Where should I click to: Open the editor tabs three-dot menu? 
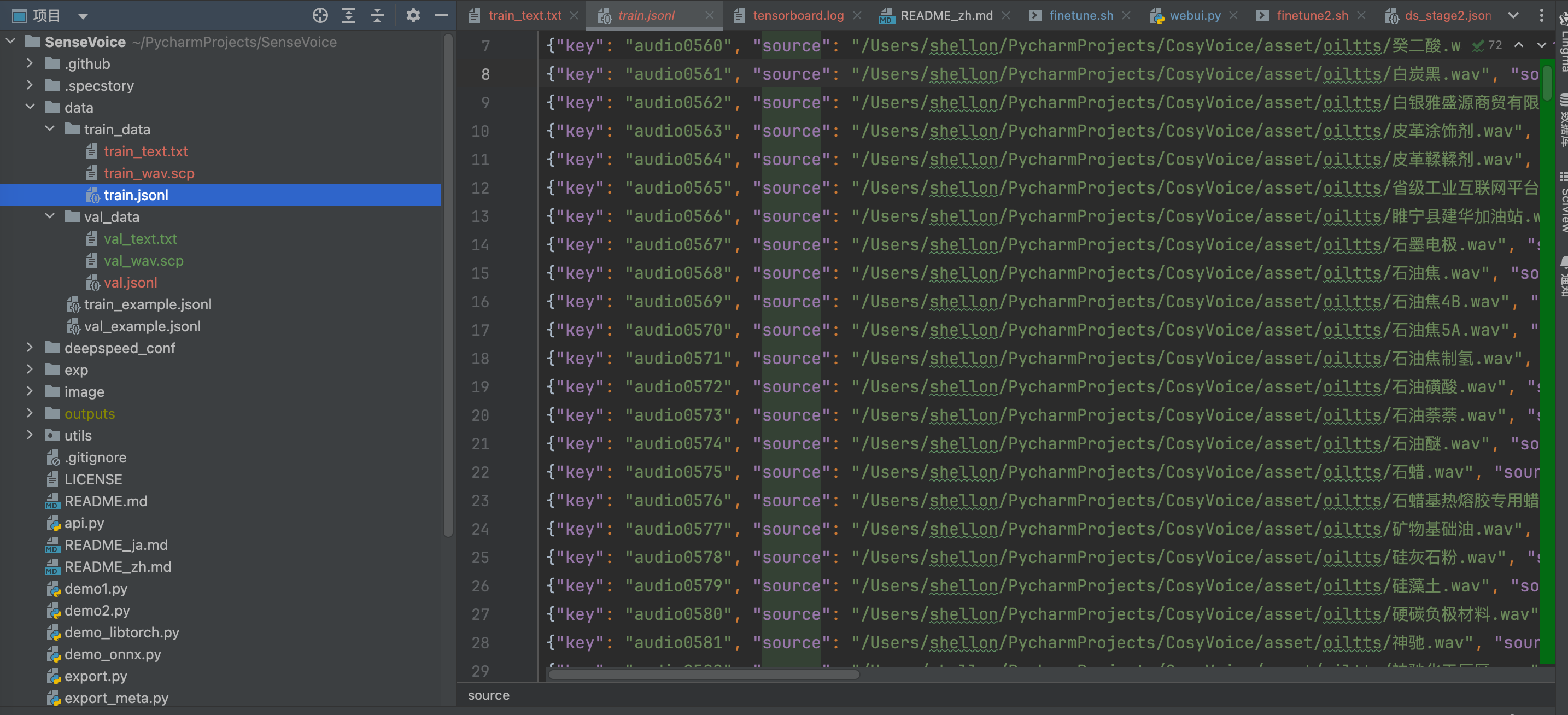click(1541, 15)
